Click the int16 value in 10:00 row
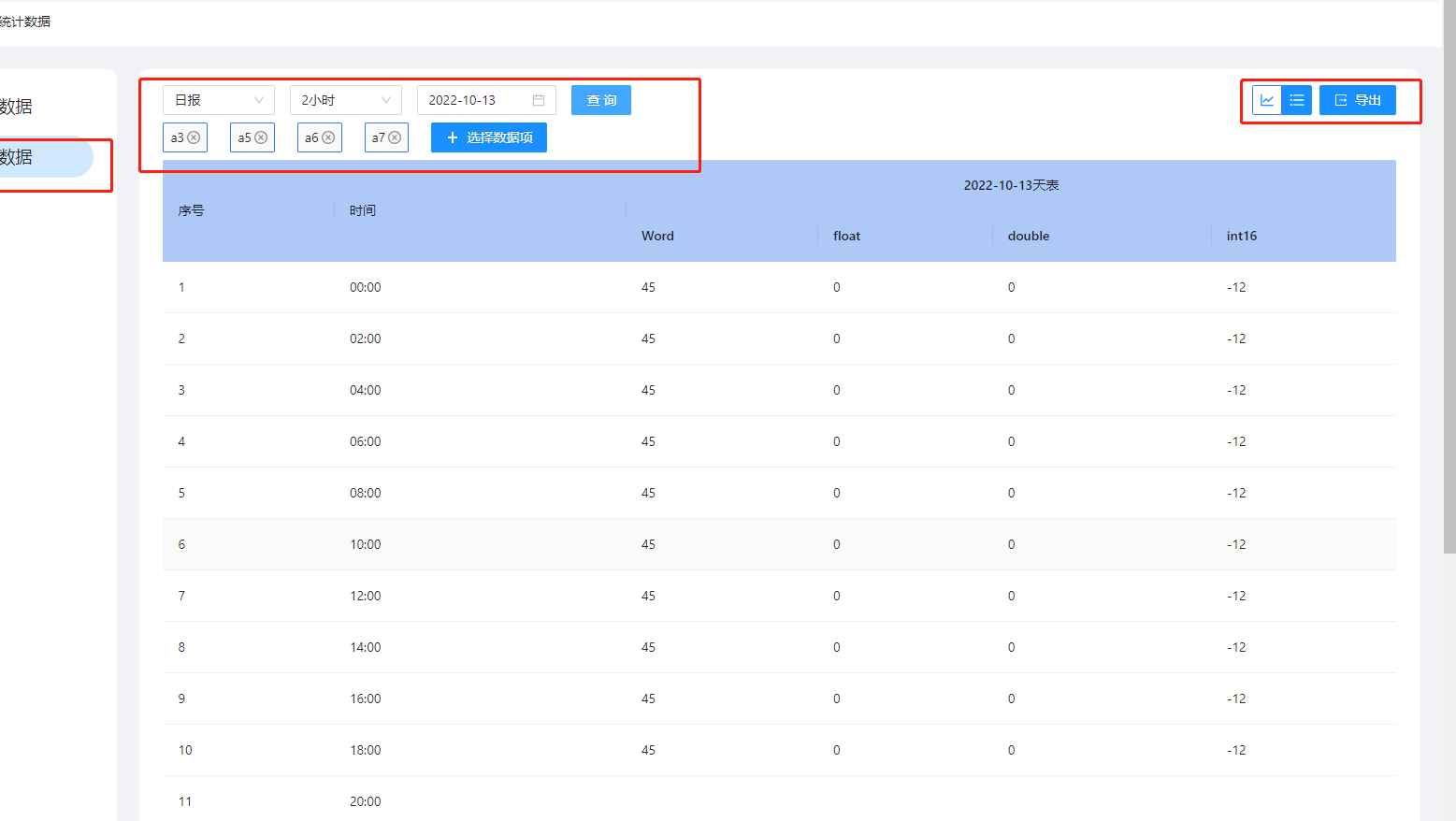The width and height of the screenshot is (1456, 821). click(x=1236, y=544)
